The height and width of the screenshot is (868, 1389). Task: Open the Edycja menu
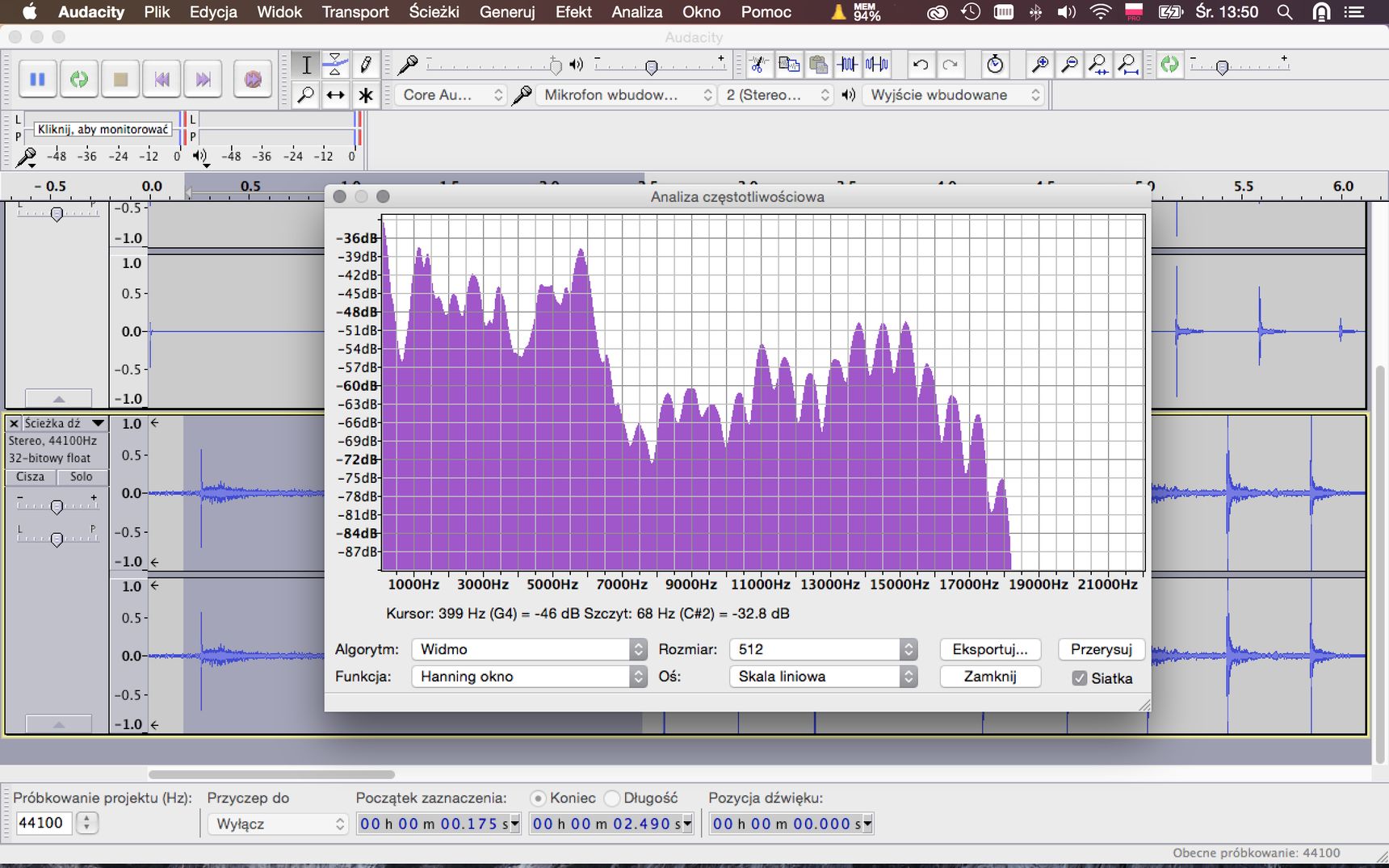[x=213, y=12]
